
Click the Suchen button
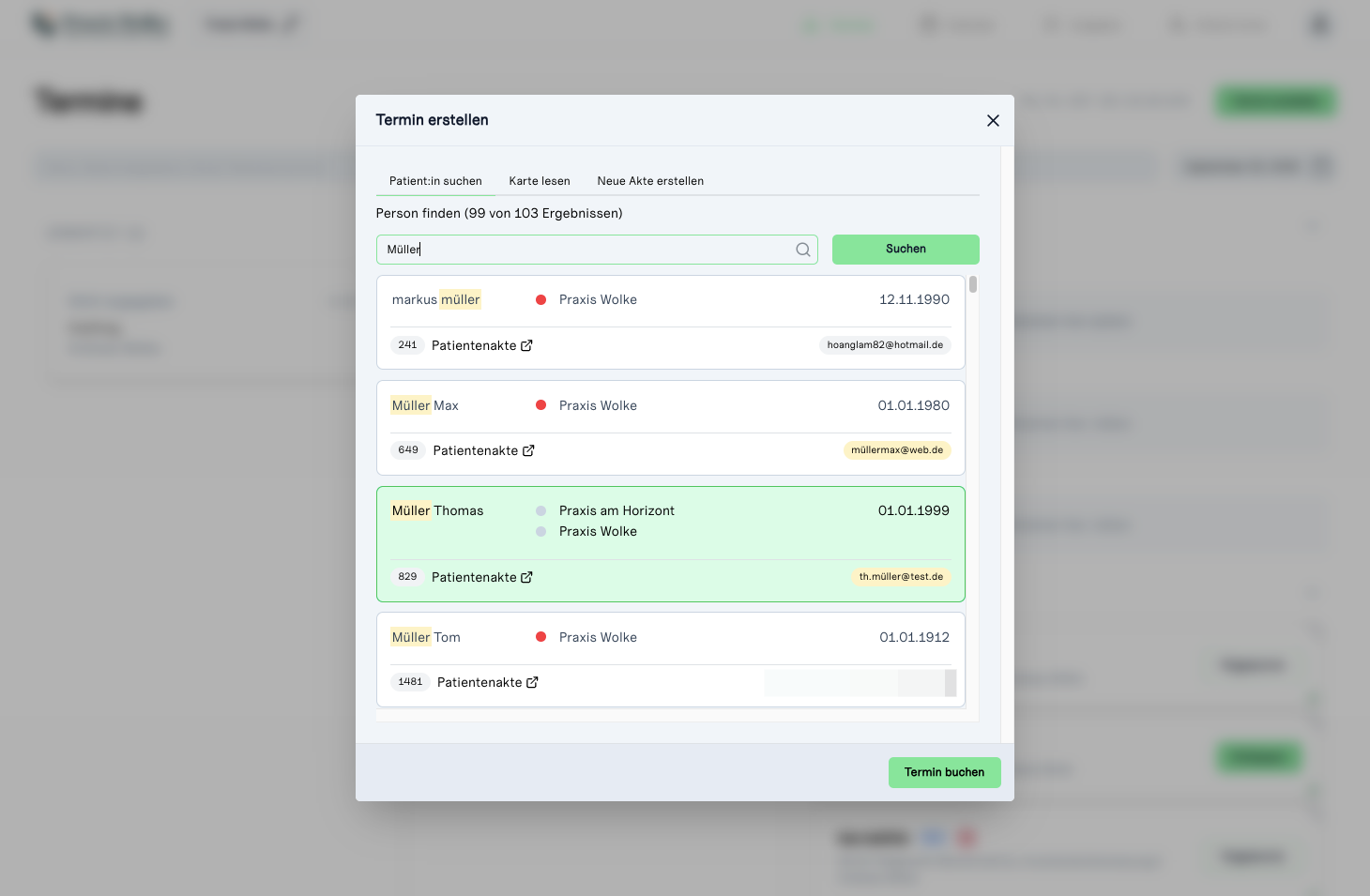(x=906, y=250)
